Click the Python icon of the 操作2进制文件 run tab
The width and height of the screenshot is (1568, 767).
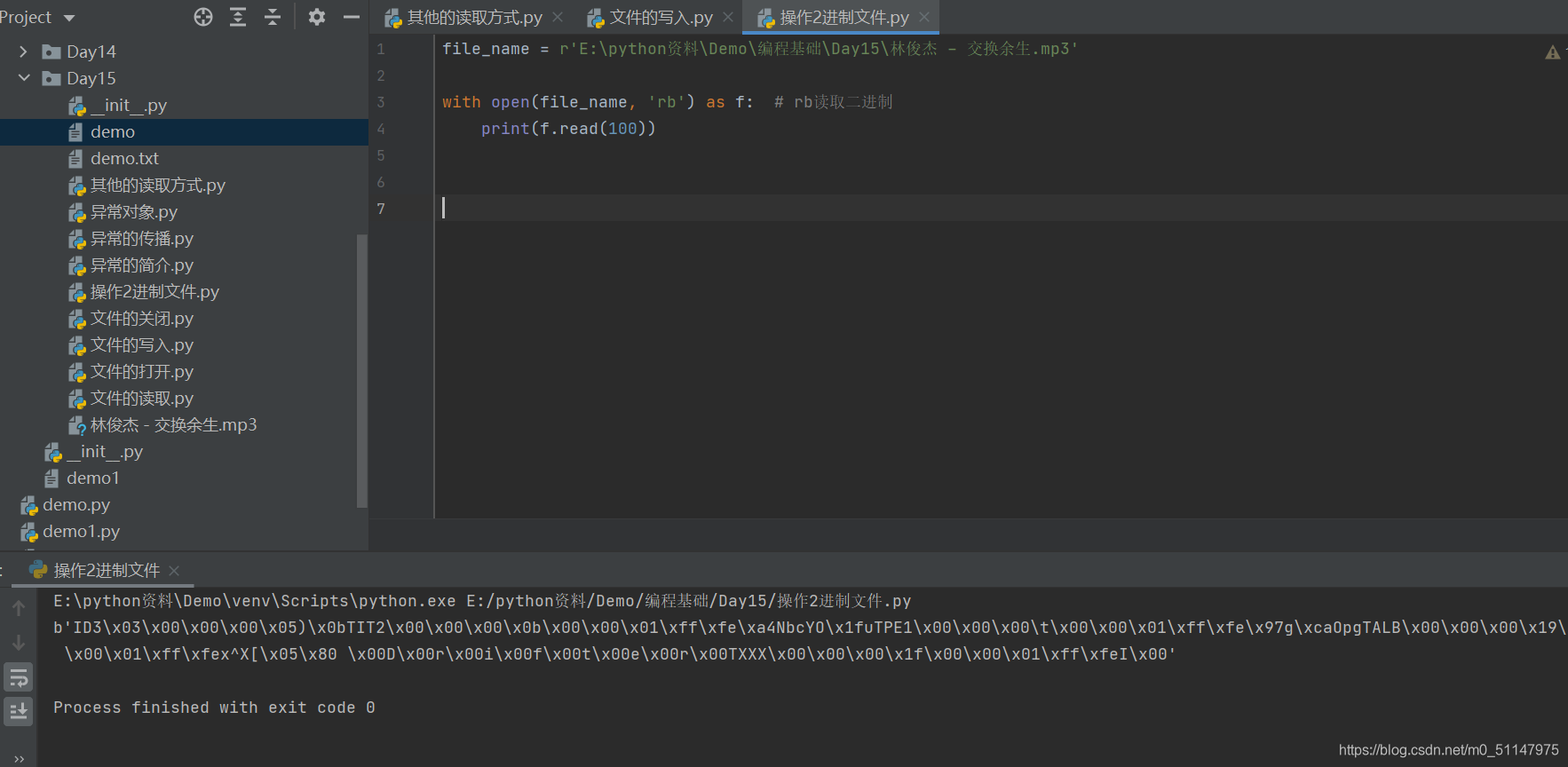38,569
